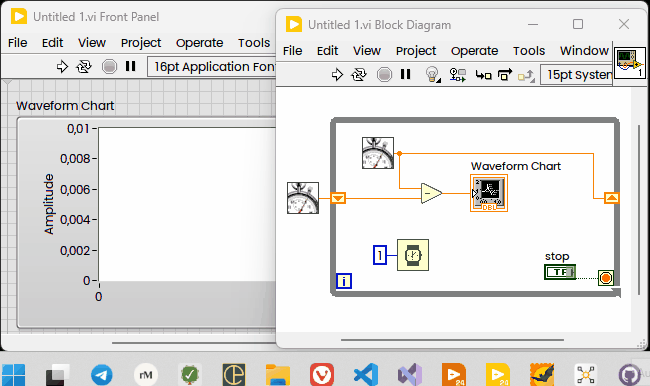Screen dimensions: 650x386
Task: Minimize the Block Diagram window
Action: (x=533, y=24)
